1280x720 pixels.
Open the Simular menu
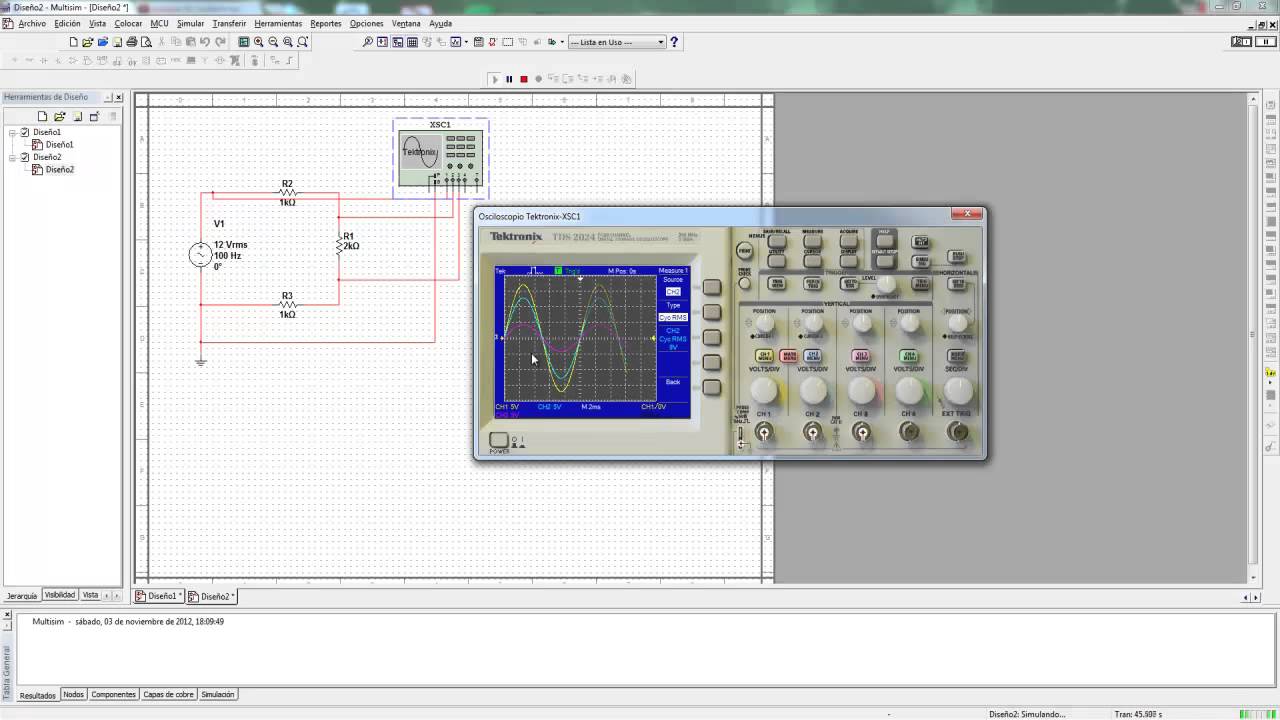[190, 23]
